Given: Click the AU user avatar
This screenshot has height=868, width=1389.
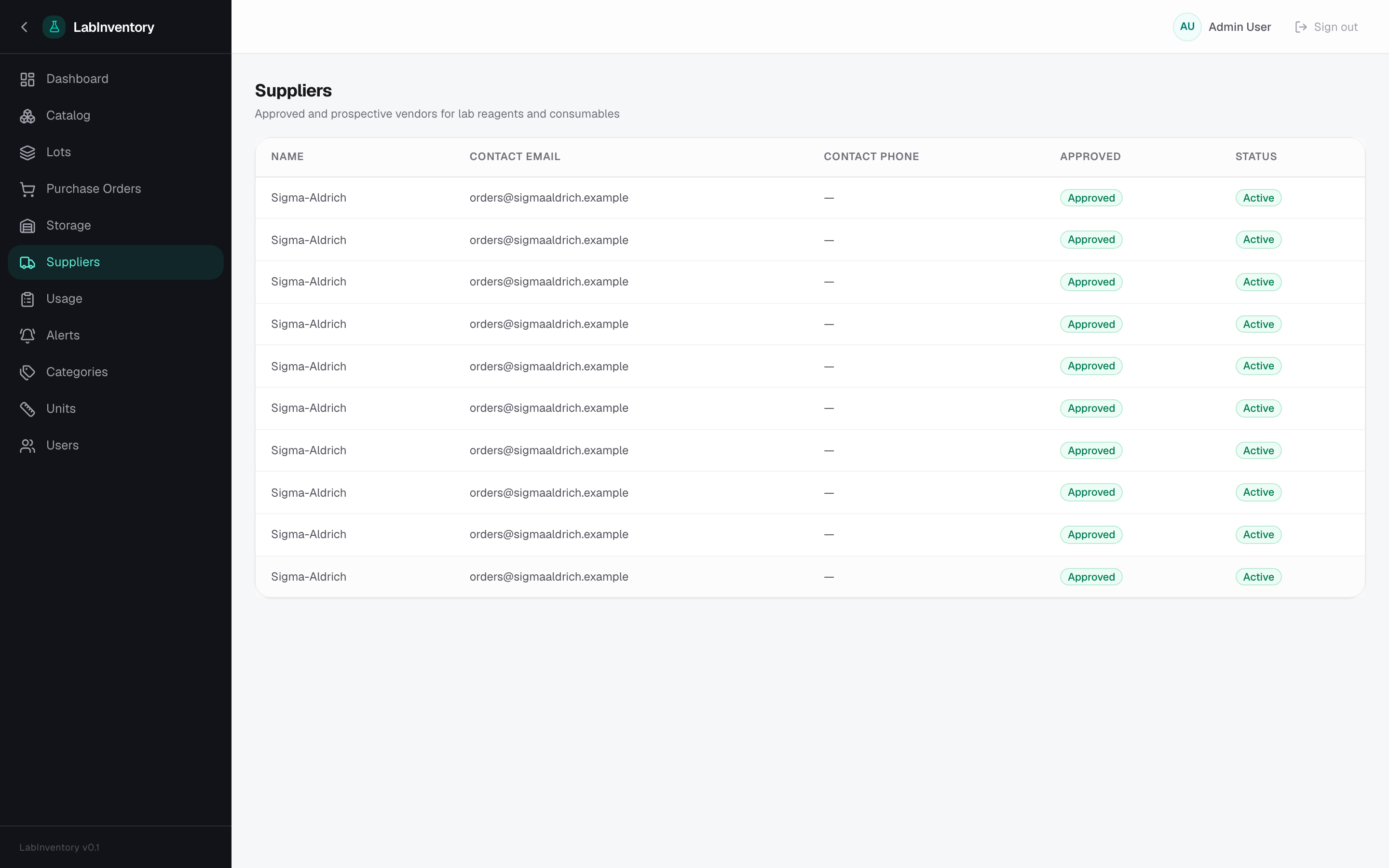Looking at the screenshot, I should (1187, 27).
